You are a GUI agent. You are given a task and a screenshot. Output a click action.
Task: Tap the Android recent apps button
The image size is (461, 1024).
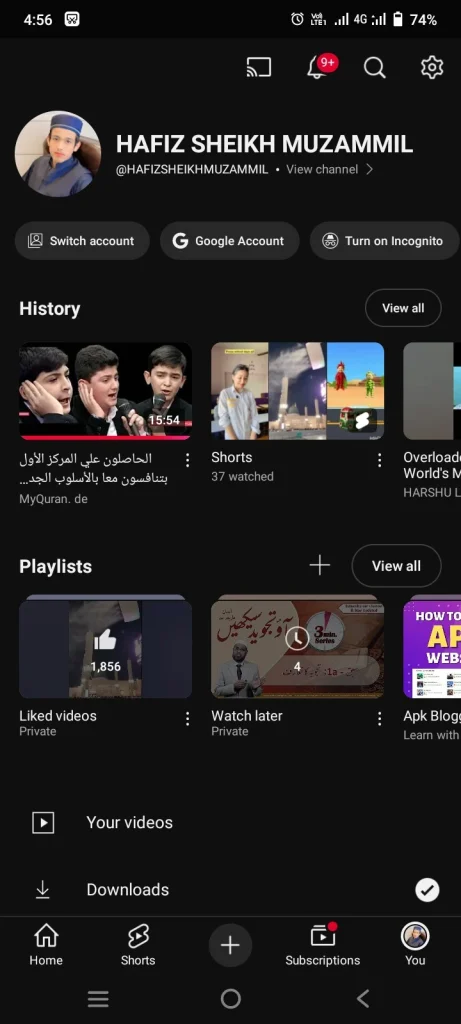[98, 999]
